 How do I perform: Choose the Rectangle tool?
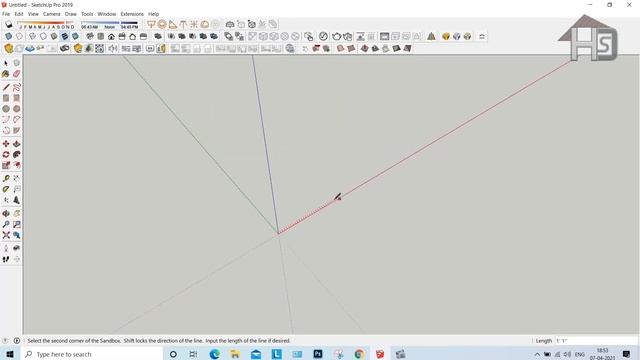click(6, 98)
